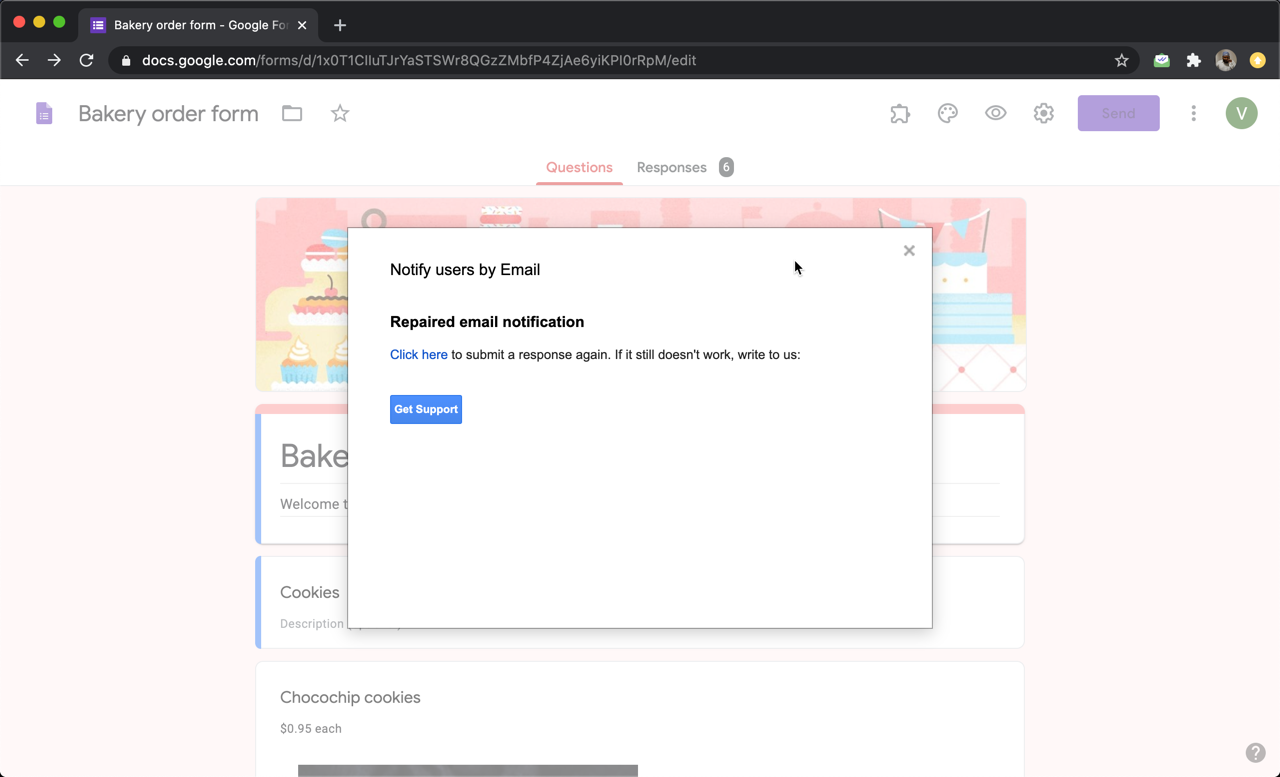This screenshot has width=1280, height=777.
Task: Switch to the Responses tab
Action: click(x=671, y=167)
